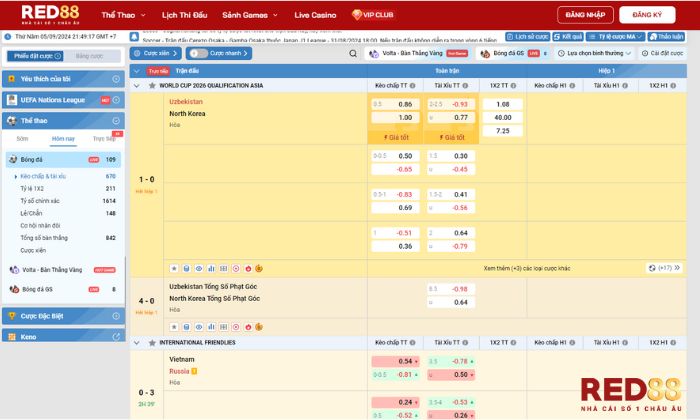Switch to the Hôm nay tab
Viewport: 700px width, 420px height.
tap(63, 139)
